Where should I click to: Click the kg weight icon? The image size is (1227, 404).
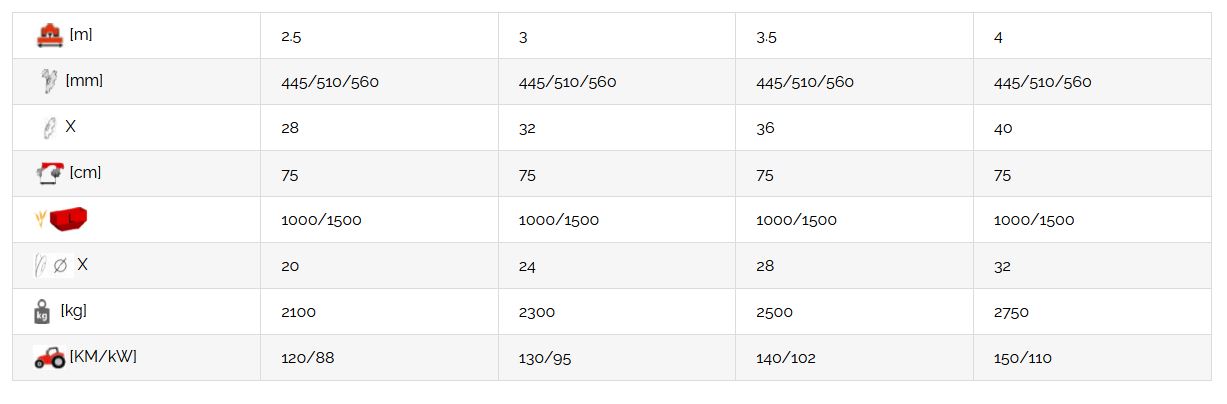pos(42,312)
